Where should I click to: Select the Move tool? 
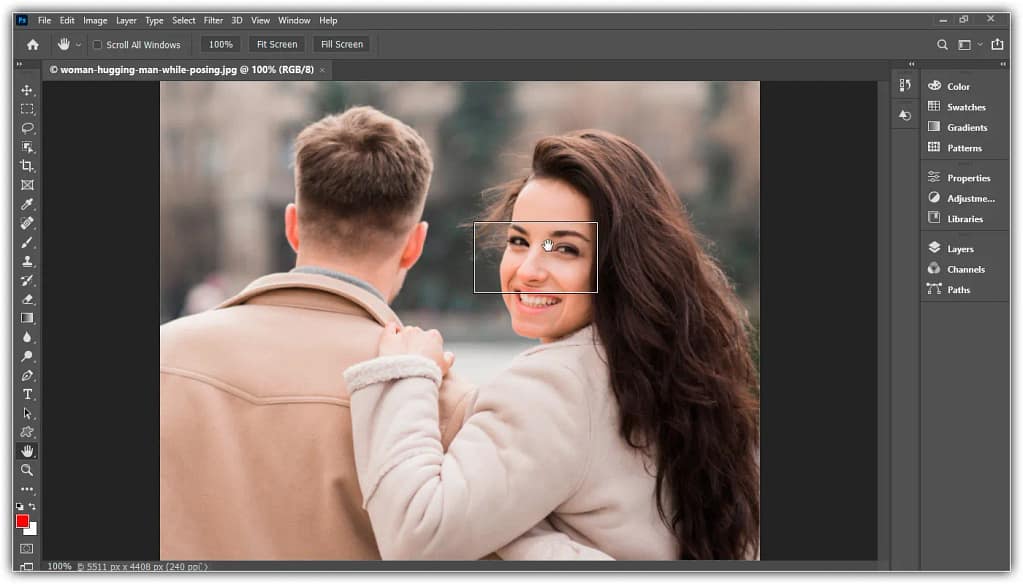(x=27, y=90)
